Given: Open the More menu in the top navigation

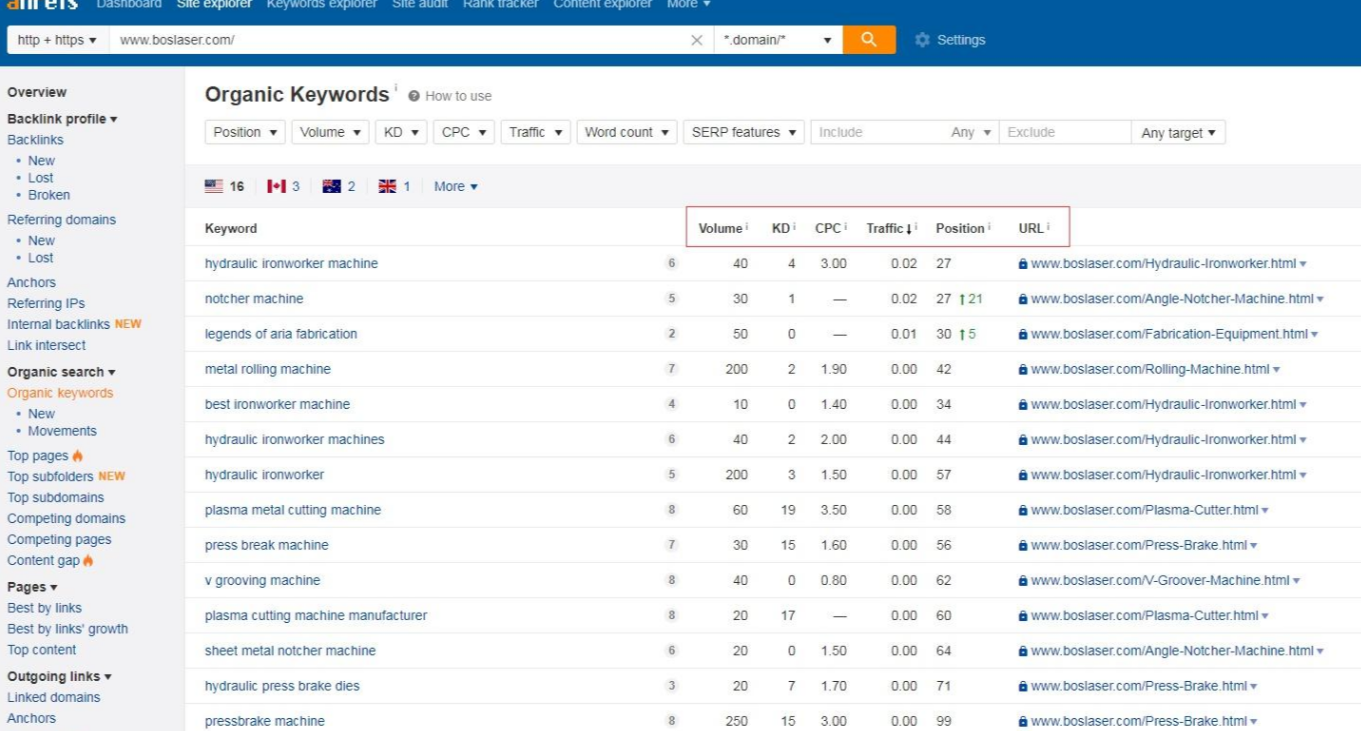Looking at the screenshot, I should 688,4.
